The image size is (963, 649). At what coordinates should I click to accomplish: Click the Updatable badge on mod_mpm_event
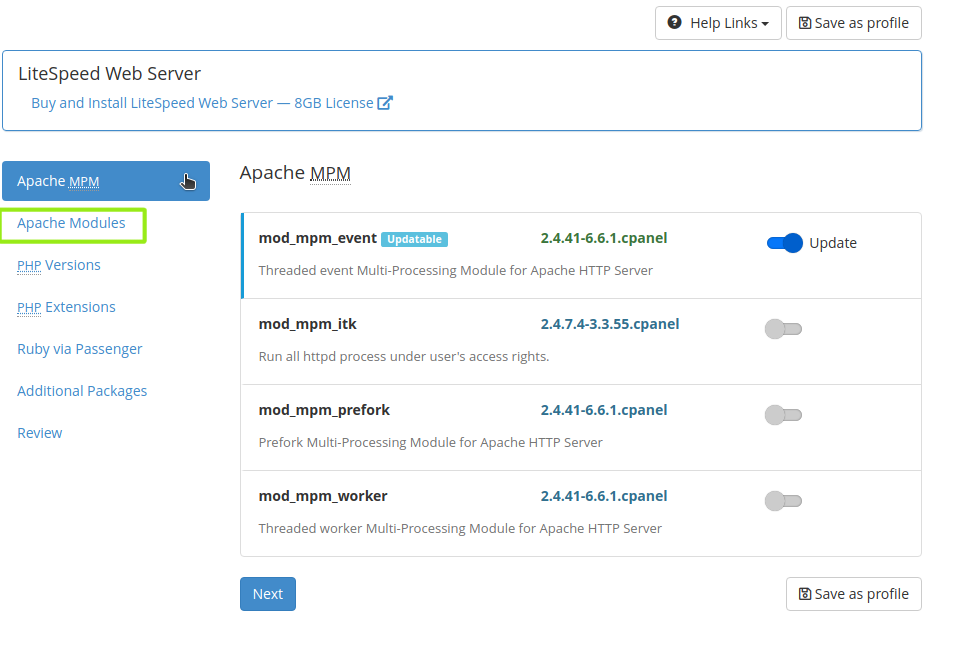tap(414, 239)
